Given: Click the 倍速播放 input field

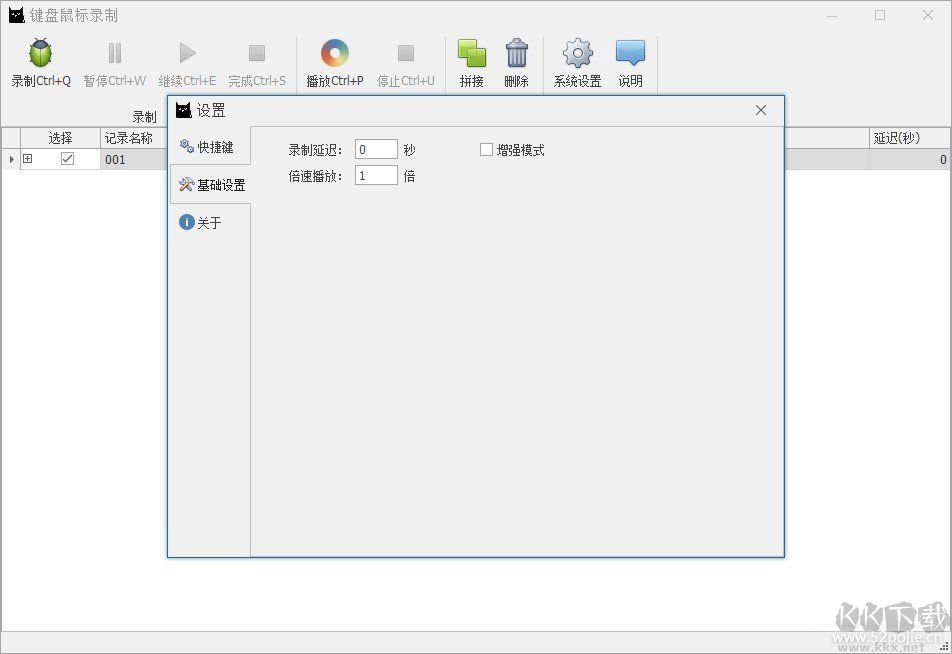Looking at the screenshot, I should [x=375, y=175].
